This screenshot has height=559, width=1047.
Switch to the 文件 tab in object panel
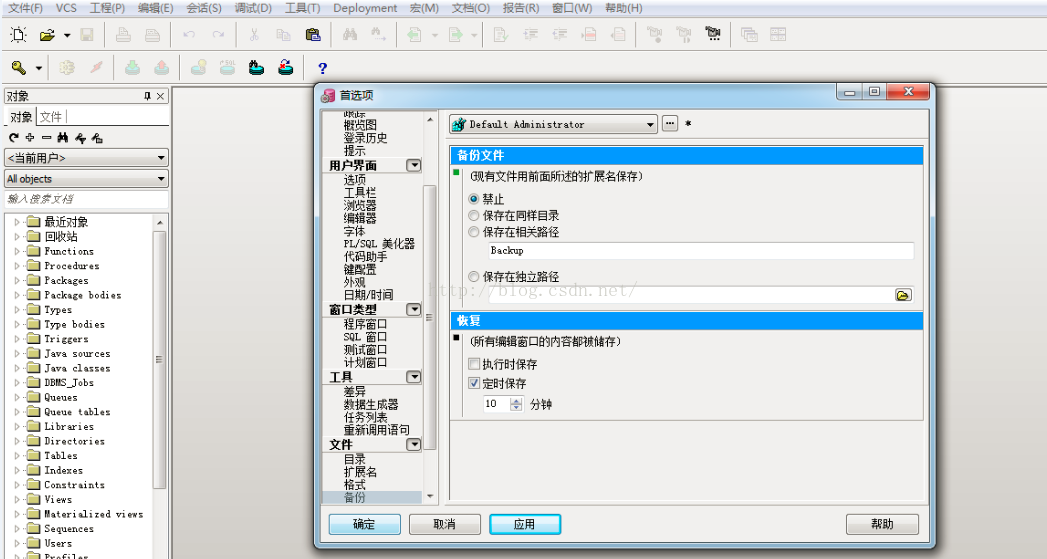pos(51,117)
